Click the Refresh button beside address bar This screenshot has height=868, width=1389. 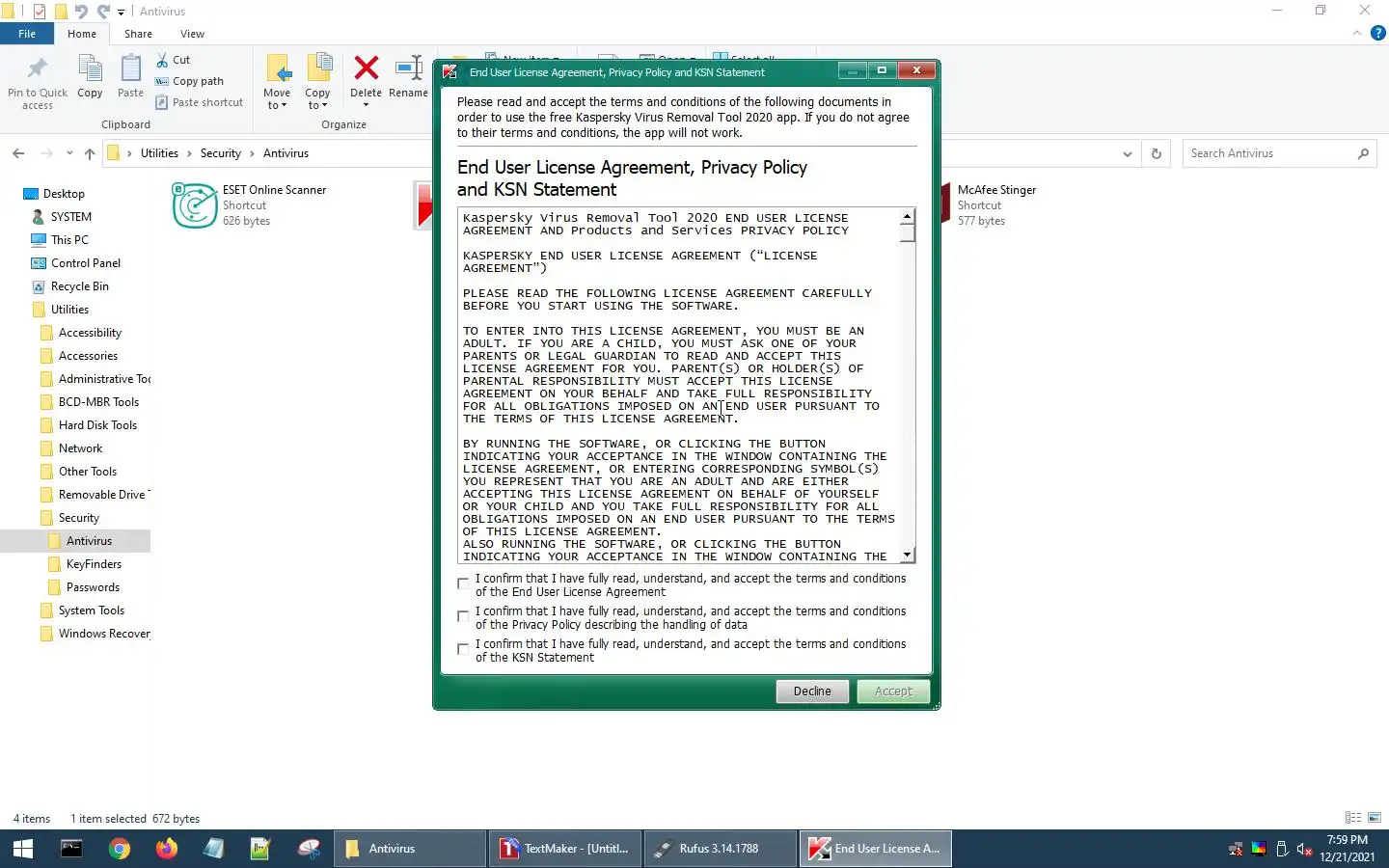1156,153
